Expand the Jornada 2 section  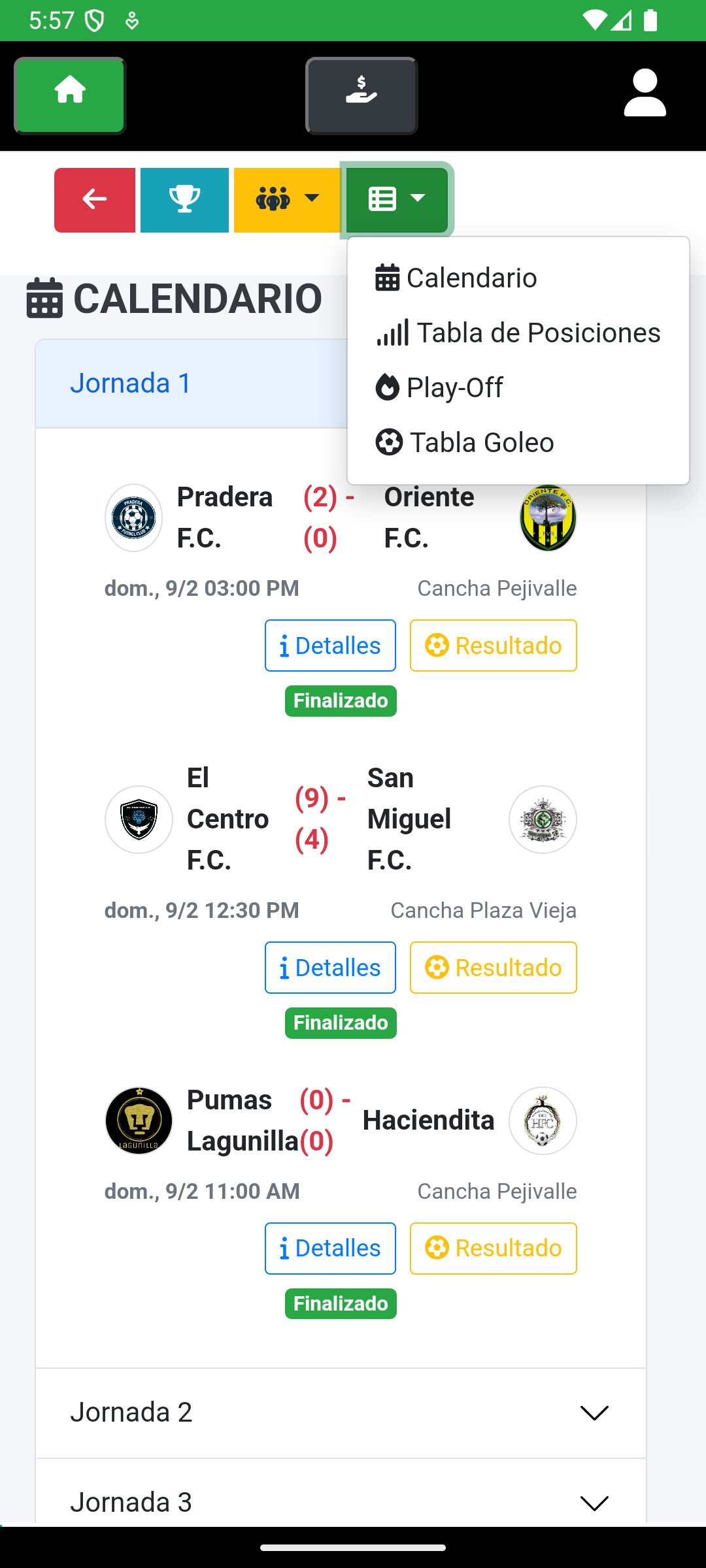coord(341,1413)
